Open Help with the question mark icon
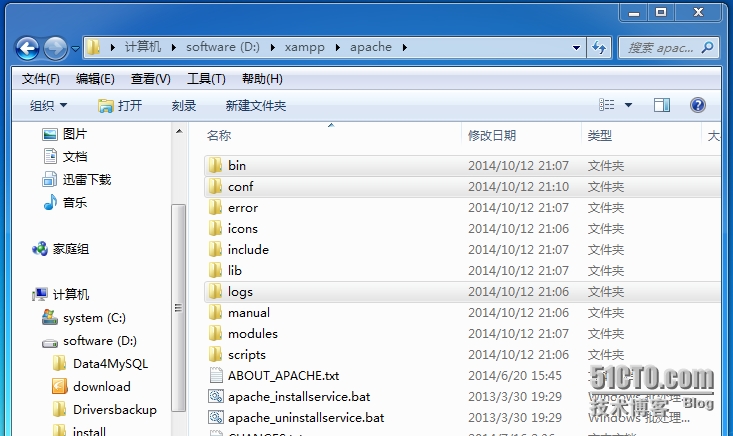 coord(697,105)
